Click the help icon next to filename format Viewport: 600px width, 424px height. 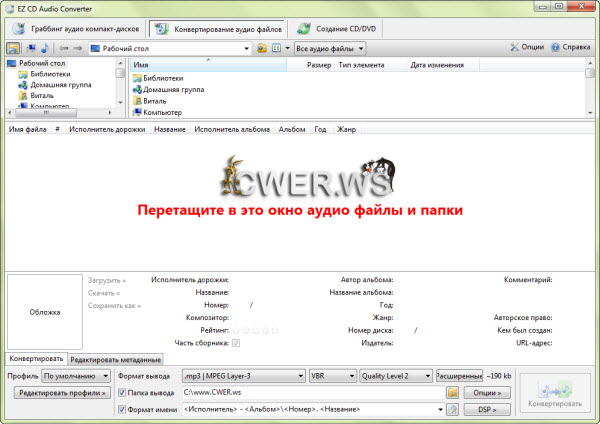(x=452, y=409)
